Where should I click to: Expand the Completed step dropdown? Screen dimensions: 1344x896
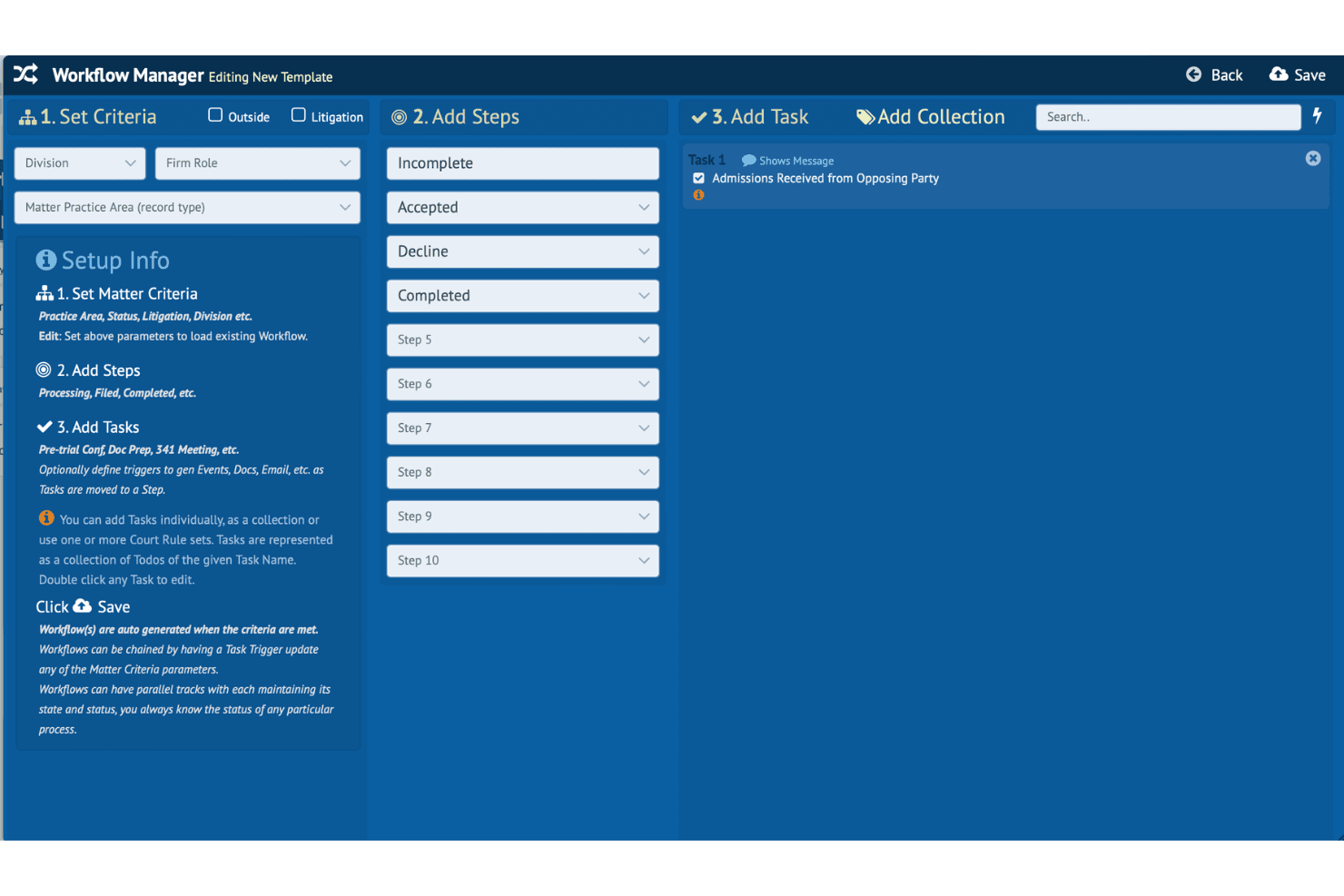523,296
